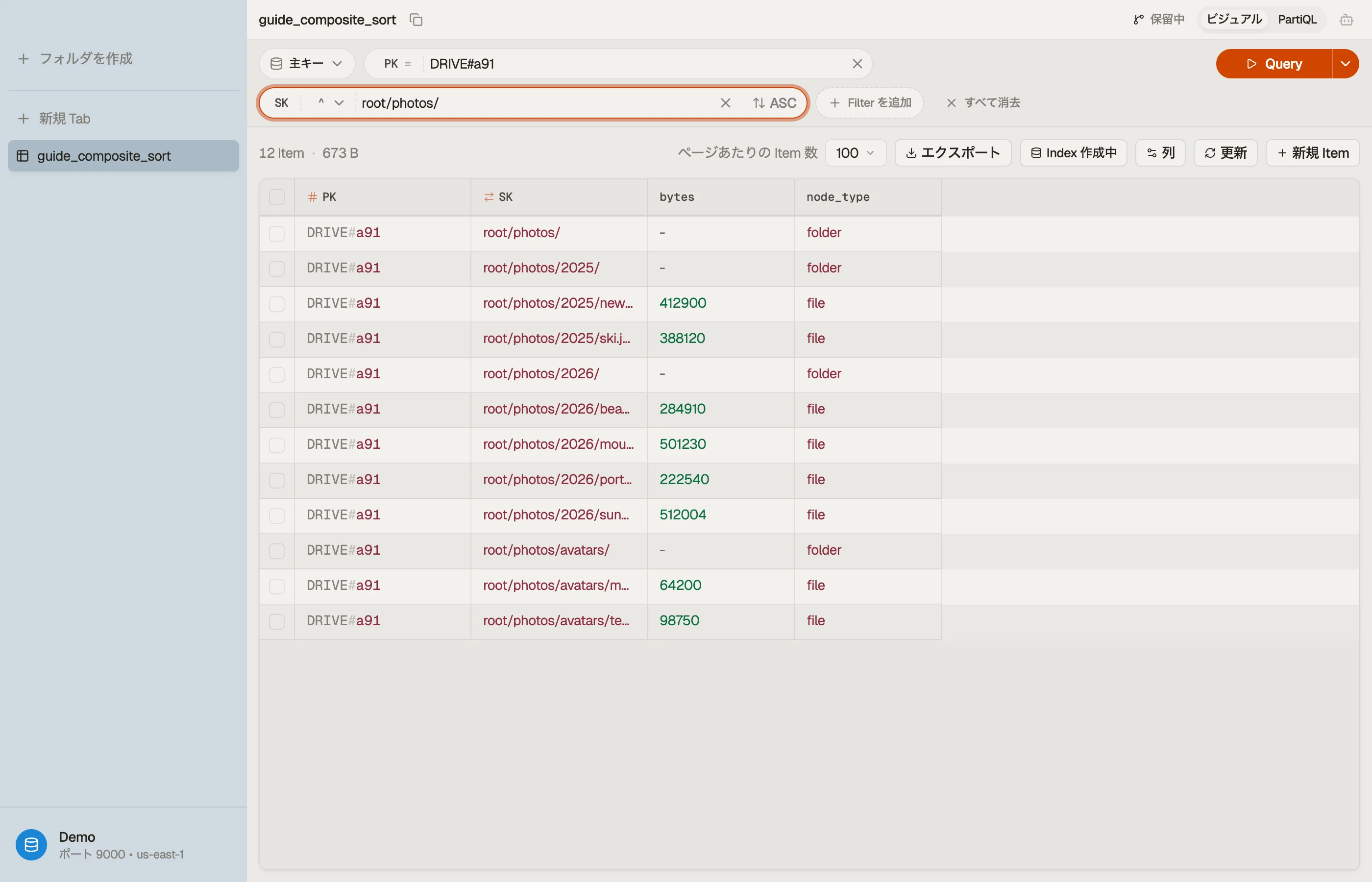Click the robot assistant icon top right

coord(1346,20)
